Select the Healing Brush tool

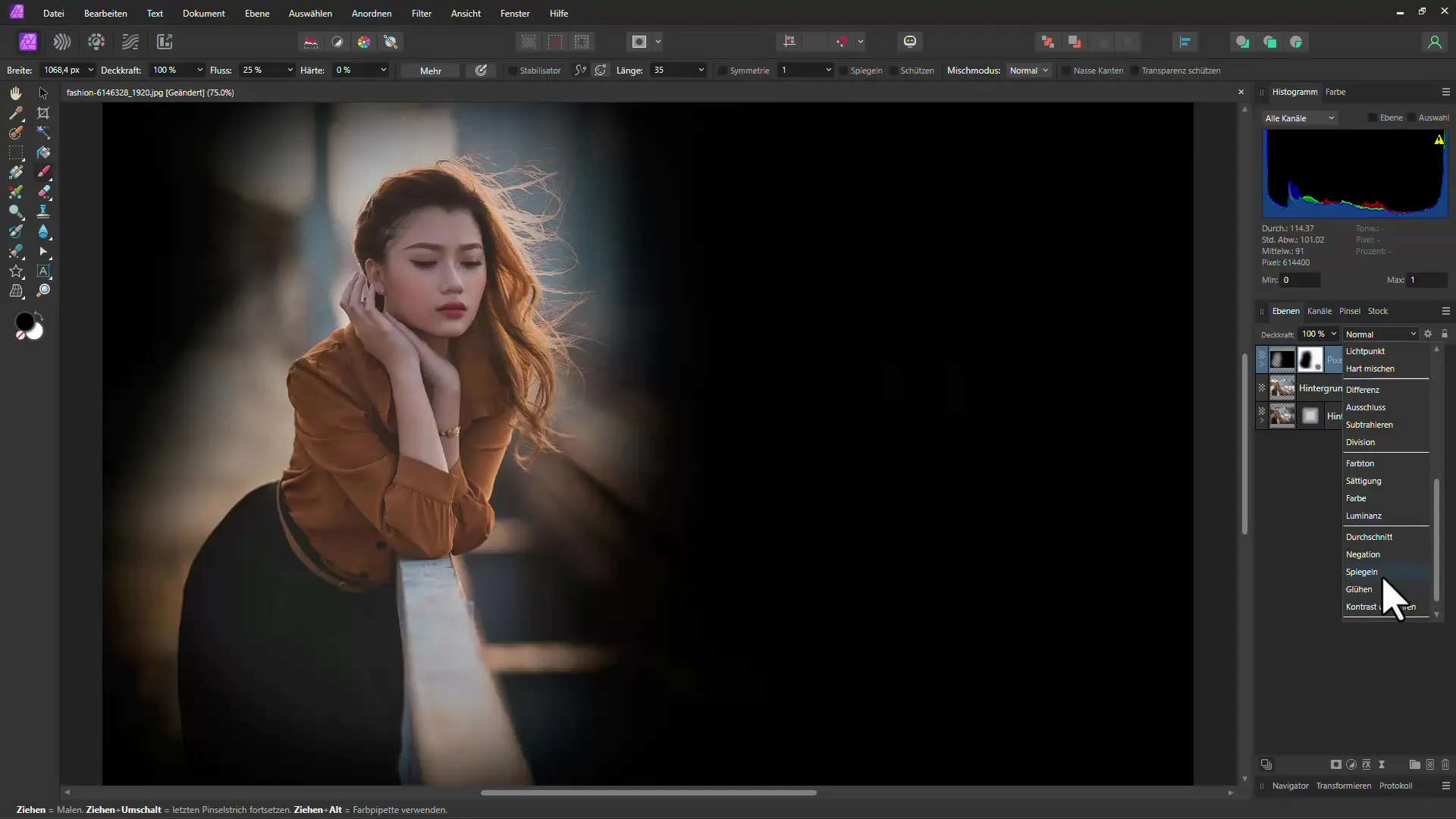43,192
